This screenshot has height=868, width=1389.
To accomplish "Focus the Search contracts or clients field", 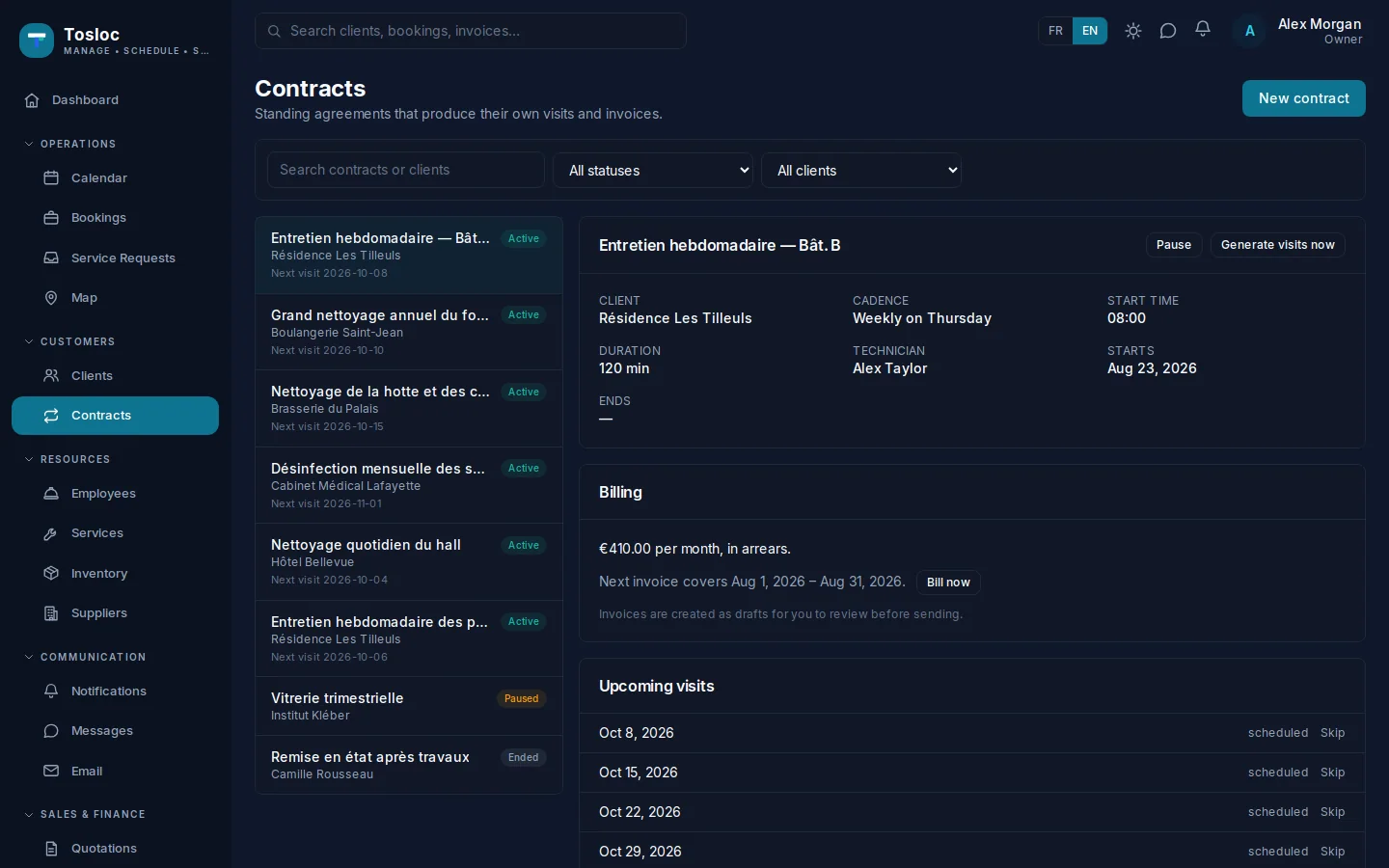I will pyautogui.click(x=406, y=170).
